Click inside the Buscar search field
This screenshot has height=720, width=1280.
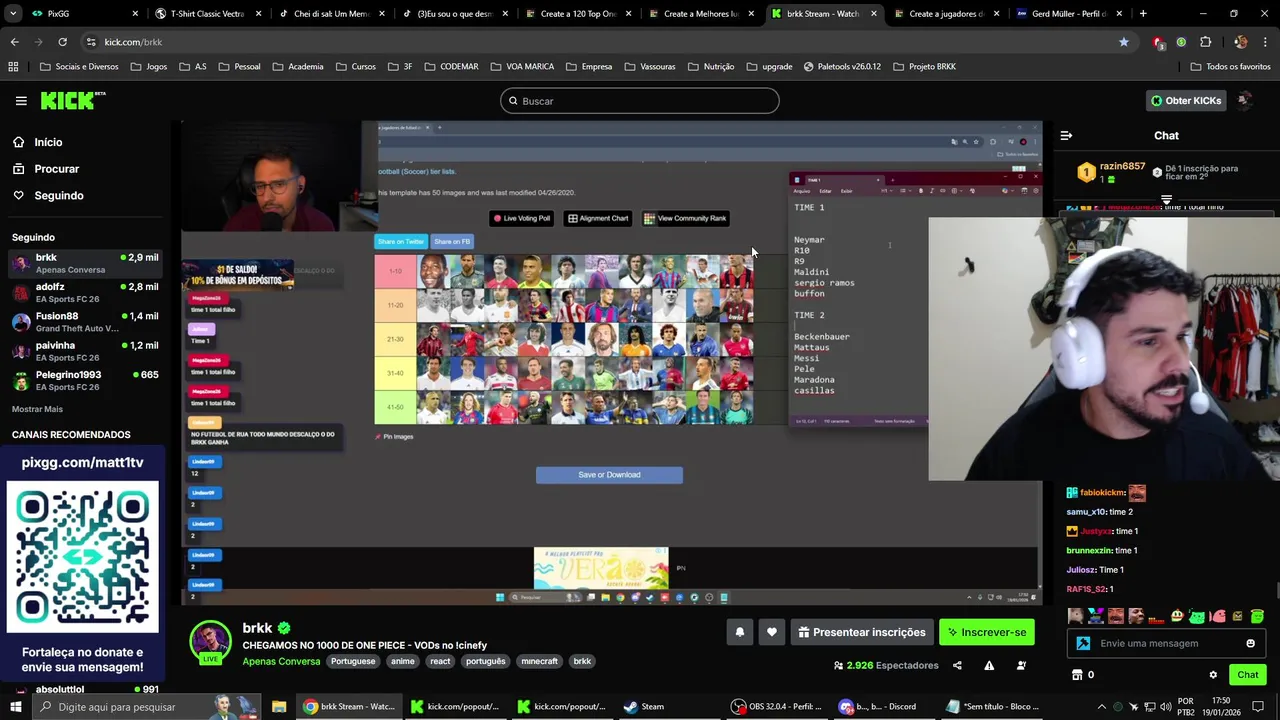(x=640, y=101)
